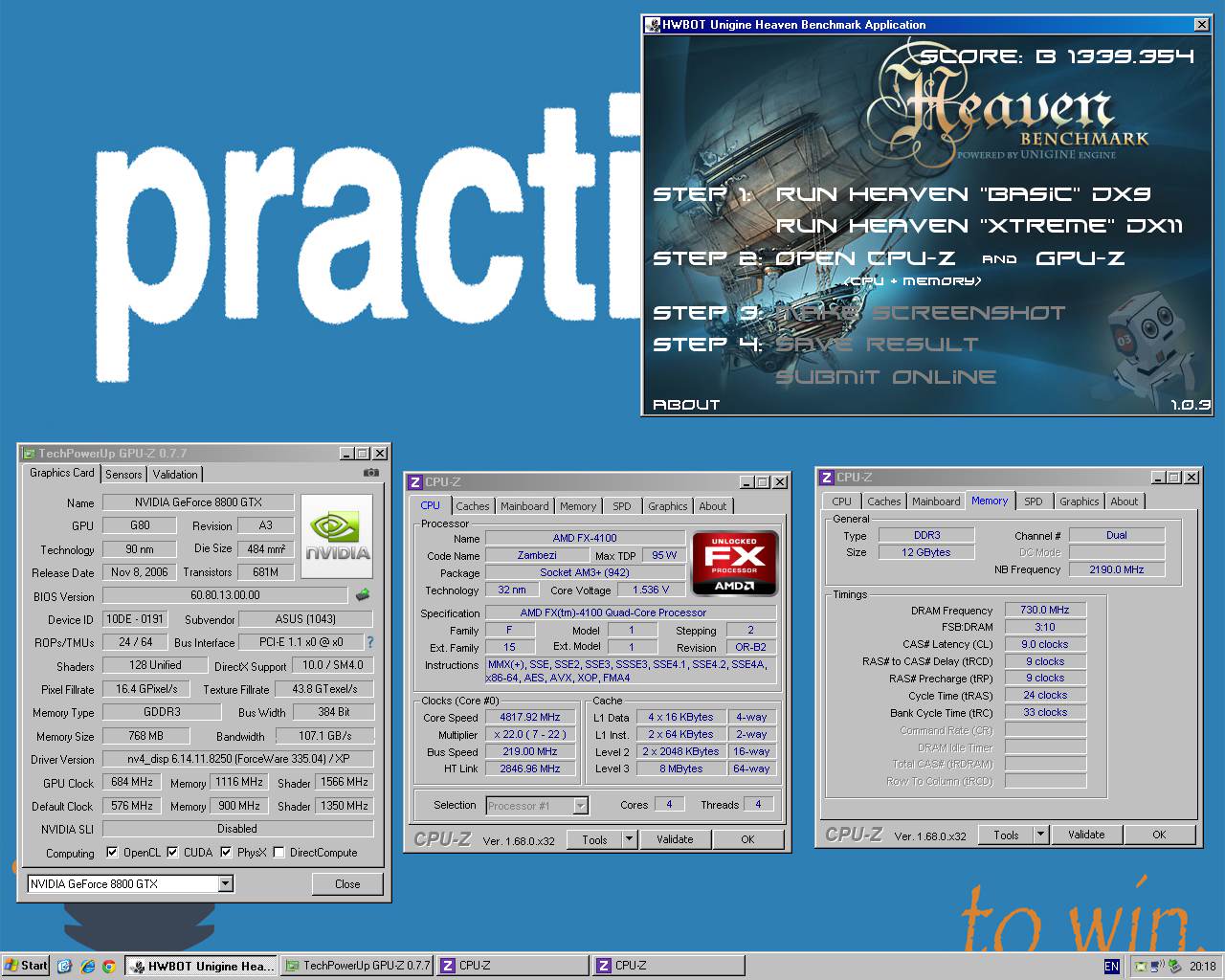Click the CPU-Z logo icon in CPU tab window titlebar
The width and height of the screenshot is (1225, 980).
pos(415,482)
